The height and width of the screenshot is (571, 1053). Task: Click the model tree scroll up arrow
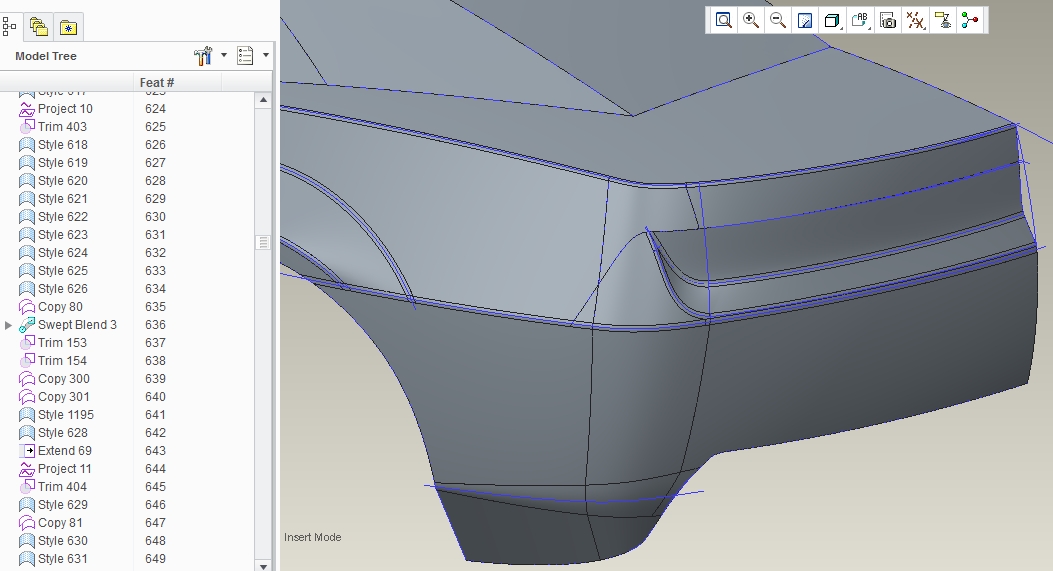pyautogui.click(x=263, y=100)
